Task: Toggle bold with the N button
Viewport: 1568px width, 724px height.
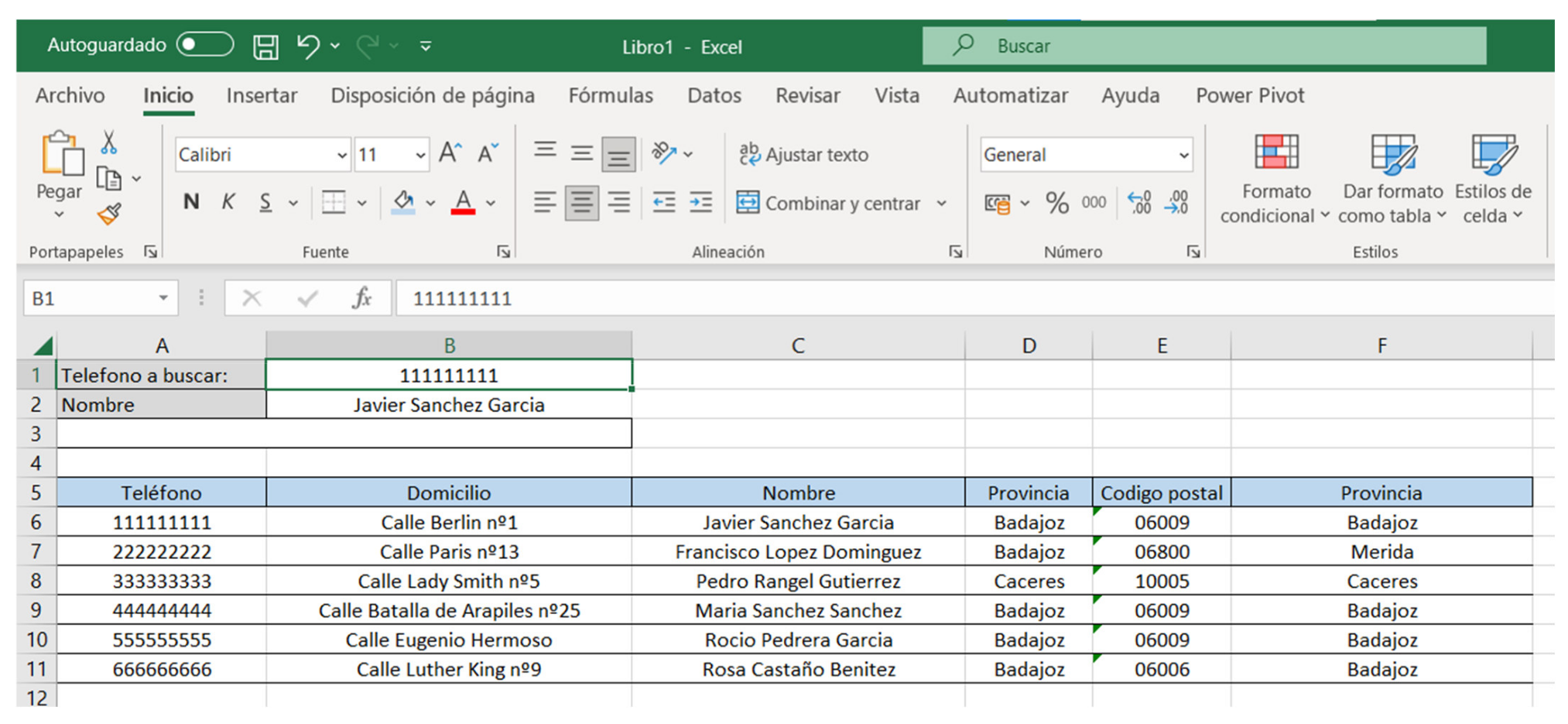Action: pos(191,203)
